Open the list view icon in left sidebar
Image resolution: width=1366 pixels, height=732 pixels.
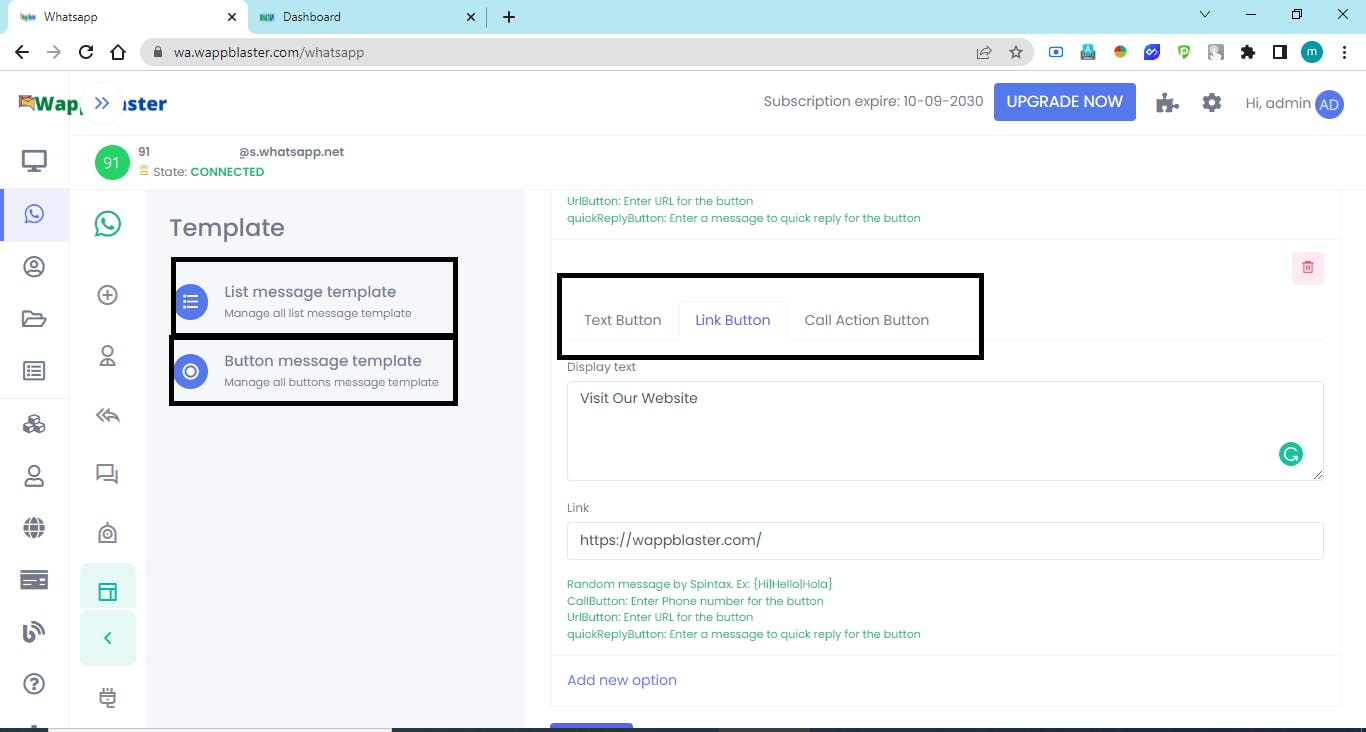click(34, 371)
